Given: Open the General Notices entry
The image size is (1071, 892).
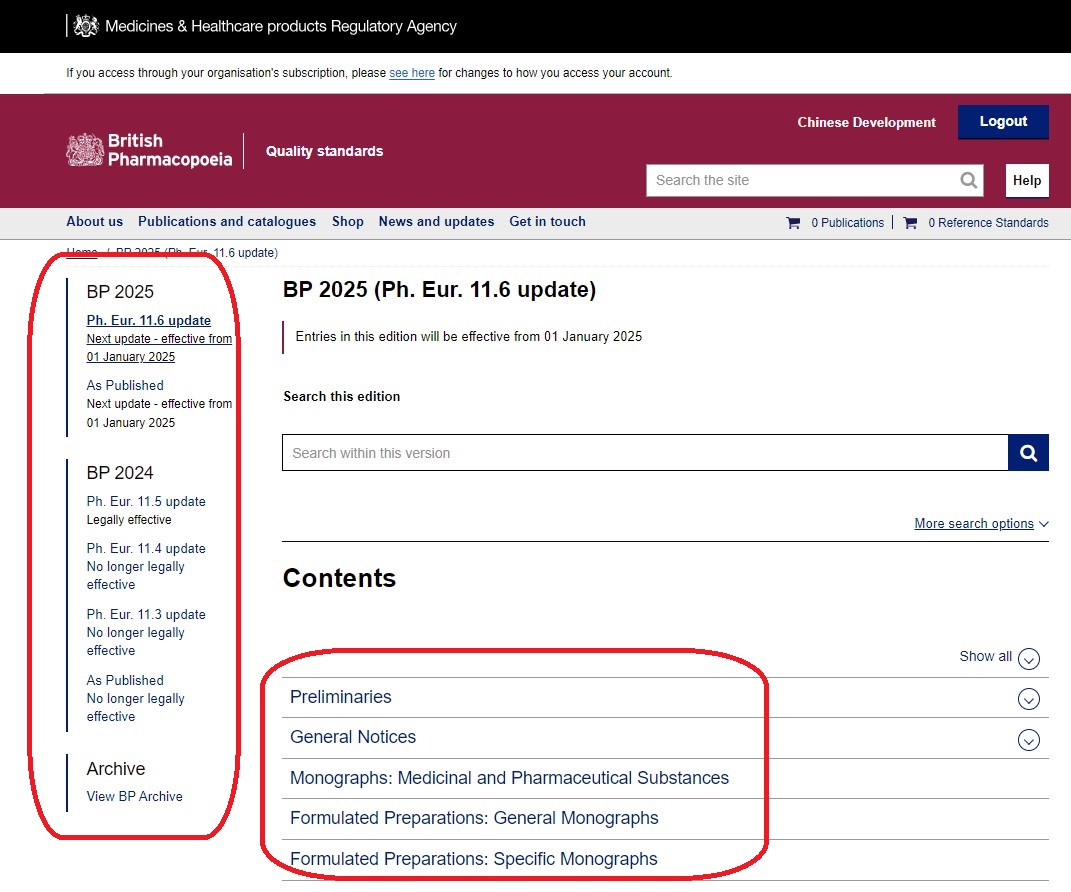Looking at the screenshot, I should (353, 737).
